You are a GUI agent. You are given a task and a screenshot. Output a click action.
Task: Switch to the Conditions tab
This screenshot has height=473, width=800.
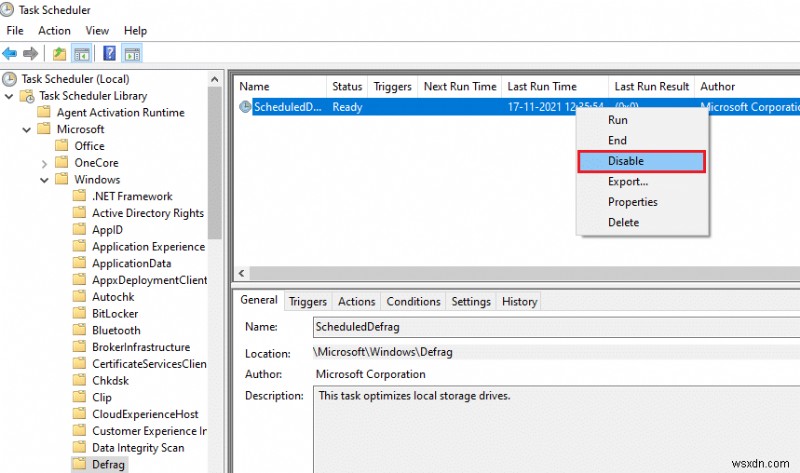413,302
